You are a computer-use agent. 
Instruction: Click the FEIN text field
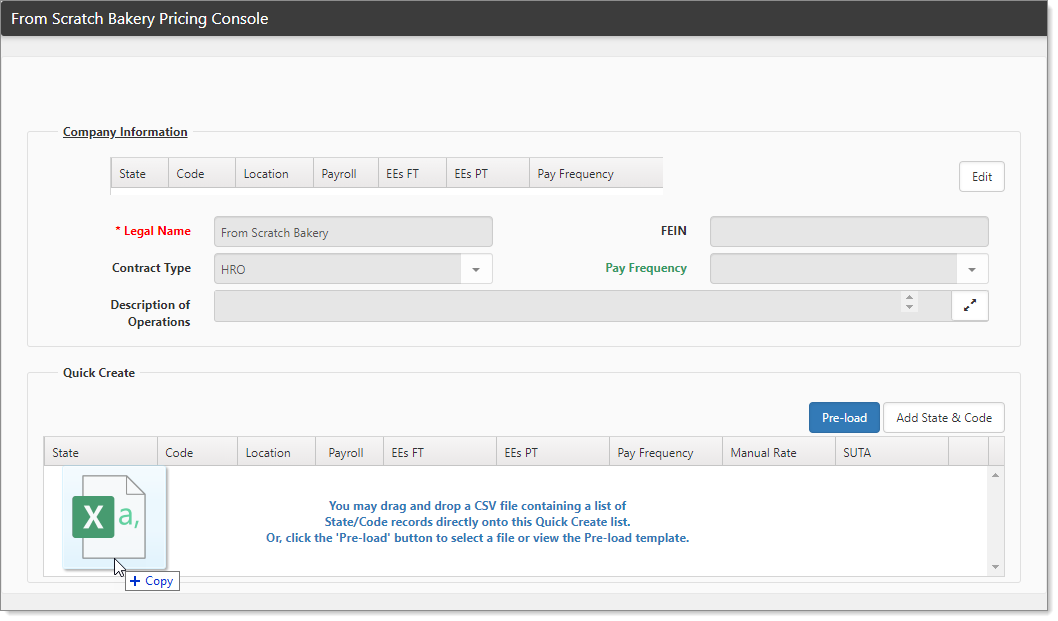click(848, 232)
